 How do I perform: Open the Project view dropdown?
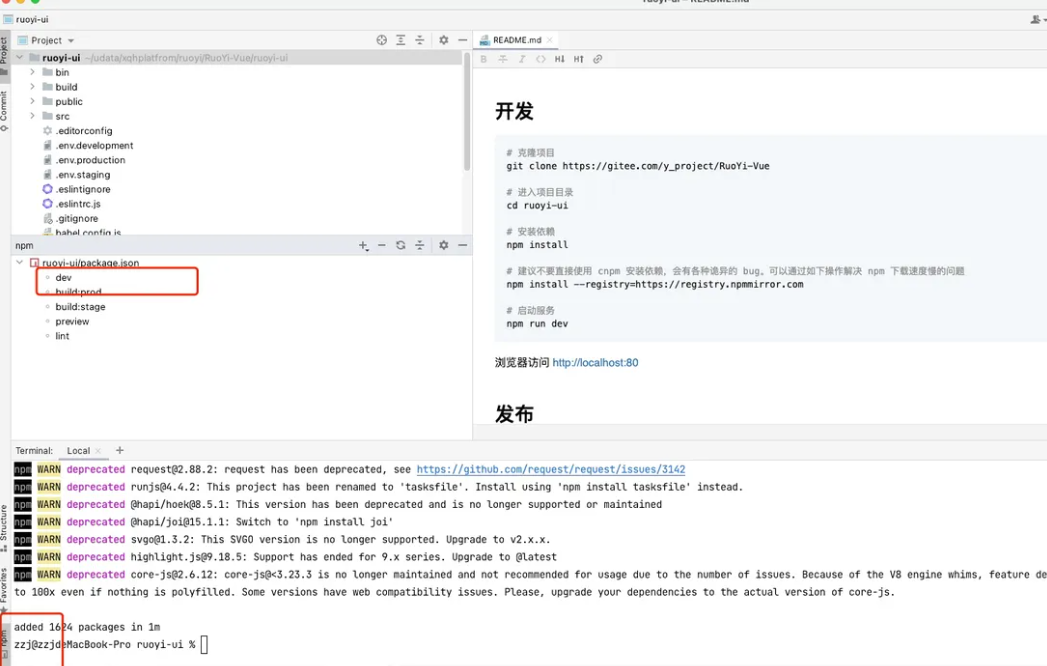click(71, 41)
